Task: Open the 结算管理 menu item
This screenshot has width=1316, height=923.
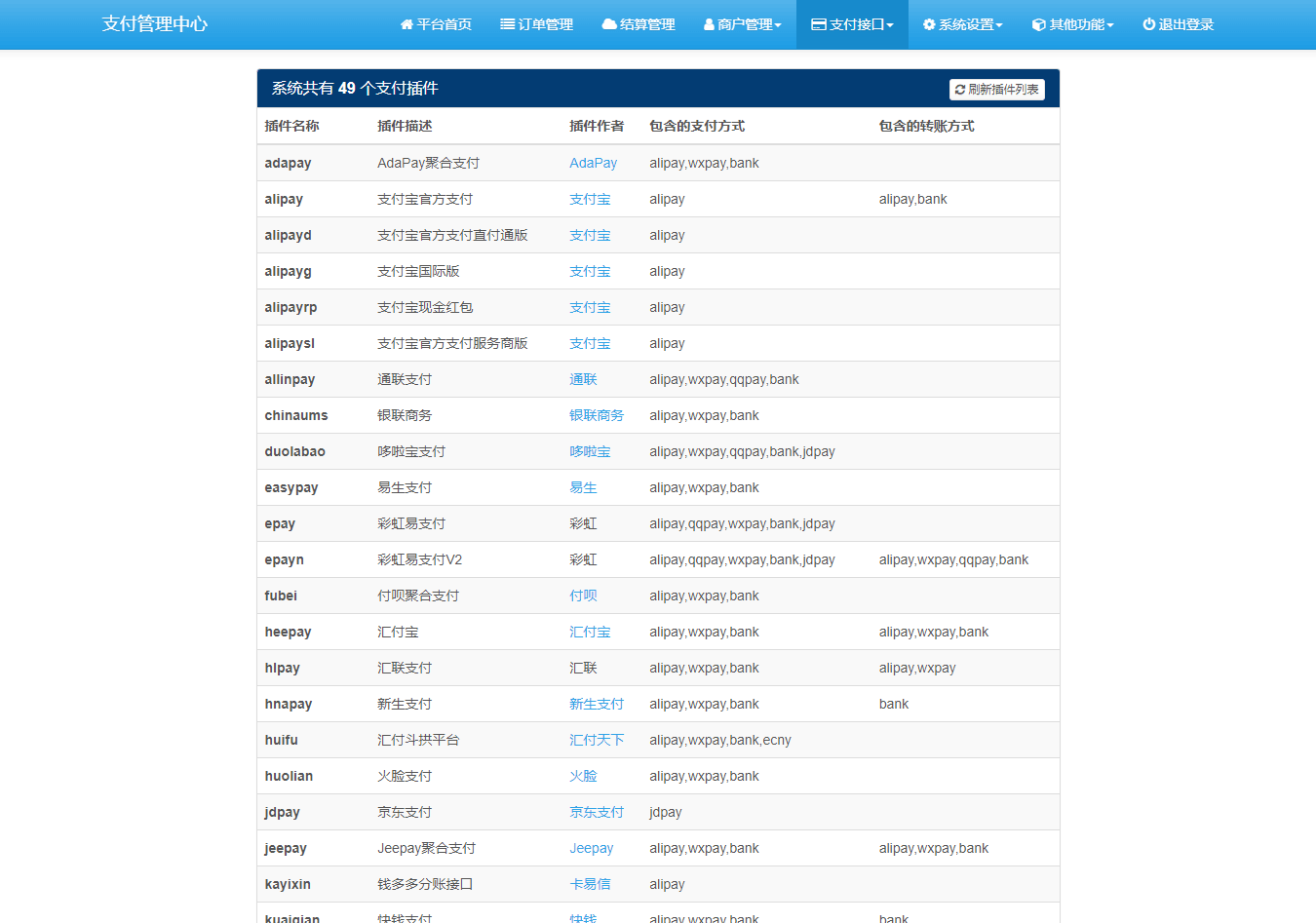Action: pos(639,24)
